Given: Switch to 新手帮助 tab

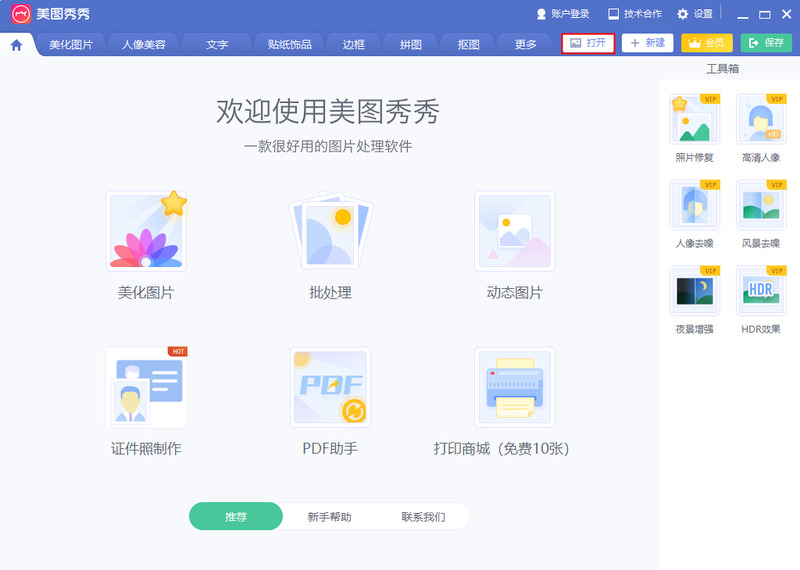Looking at the screenshot, I should (x=329, y=517).
